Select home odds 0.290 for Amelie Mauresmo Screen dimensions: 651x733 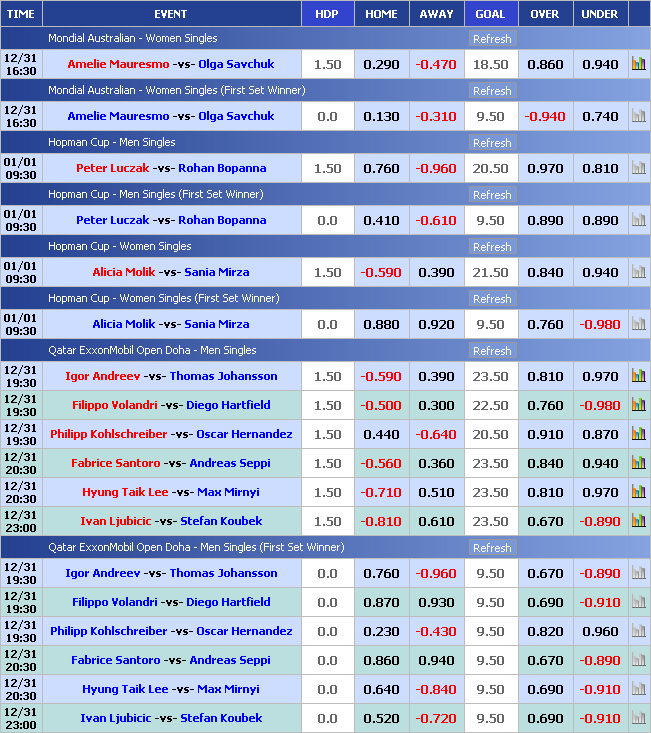coord(381,64)
